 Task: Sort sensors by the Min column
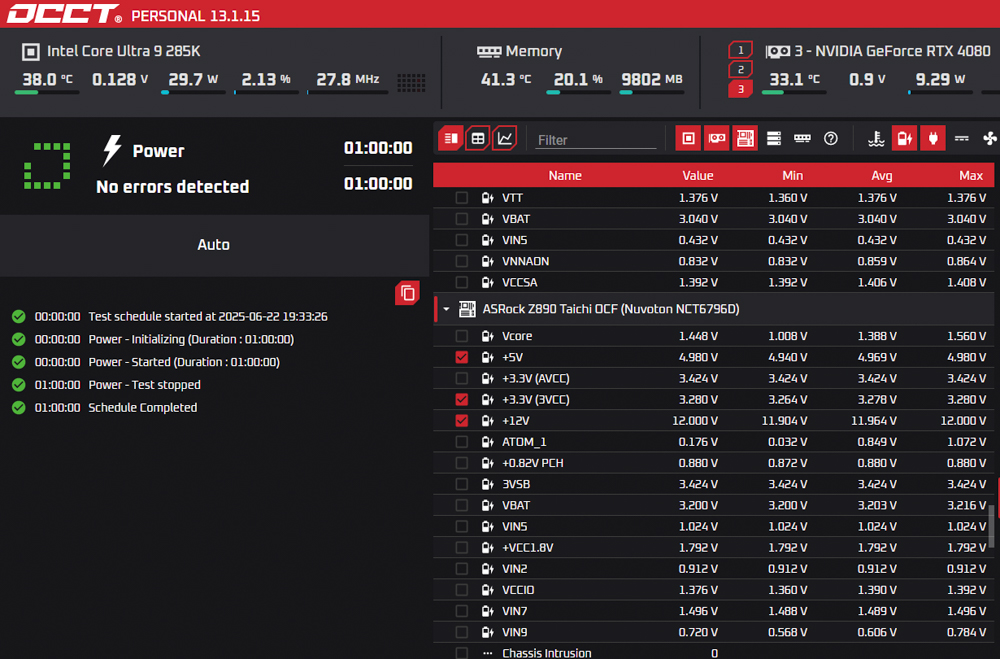(x=793, y=175)
